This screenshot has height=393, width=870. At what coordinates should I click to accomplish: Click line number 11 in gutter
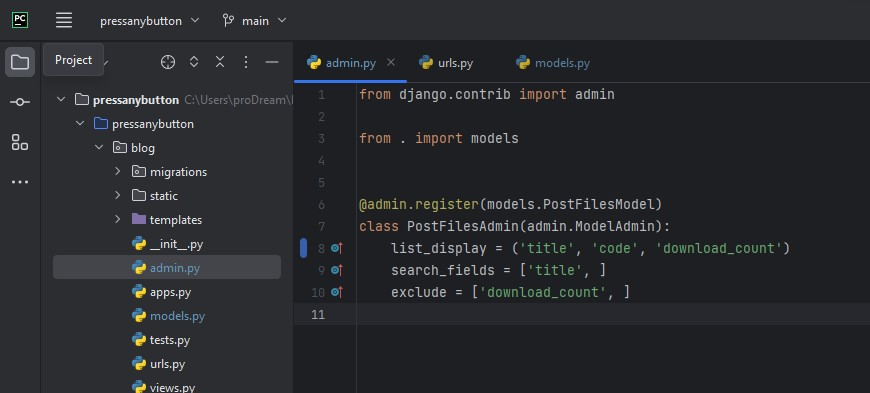[318, 315]
